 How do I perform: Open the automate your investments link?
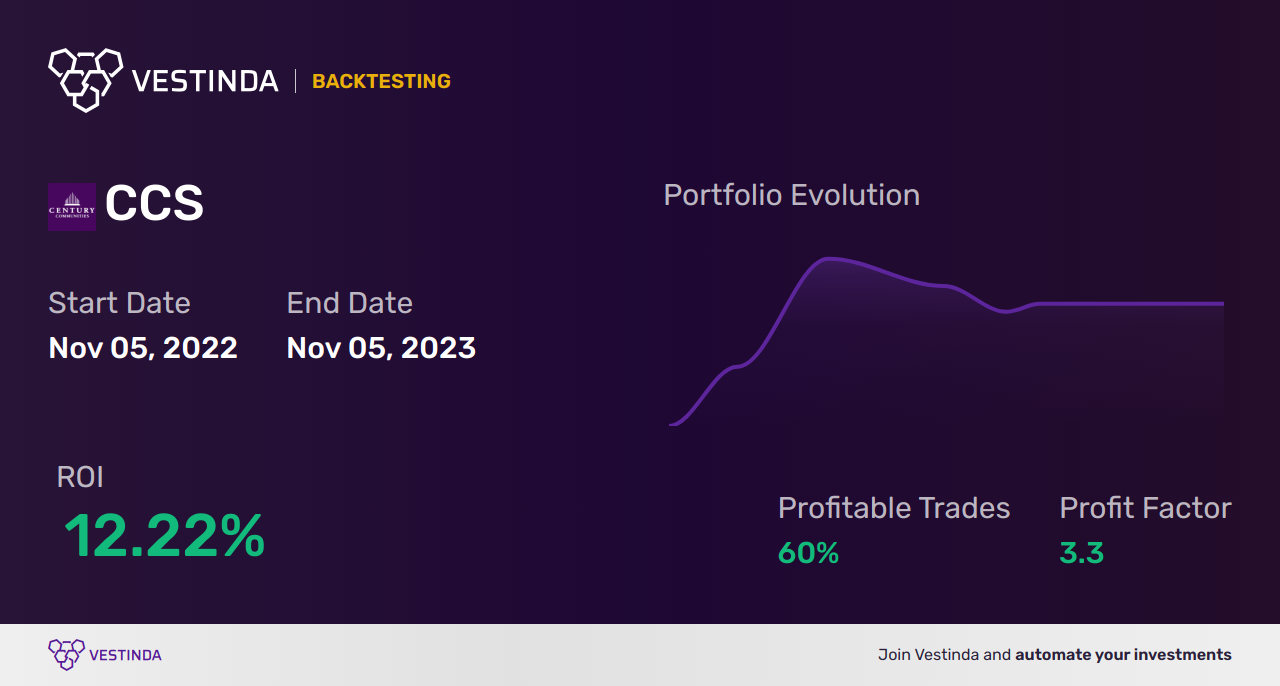(1123, 655)
